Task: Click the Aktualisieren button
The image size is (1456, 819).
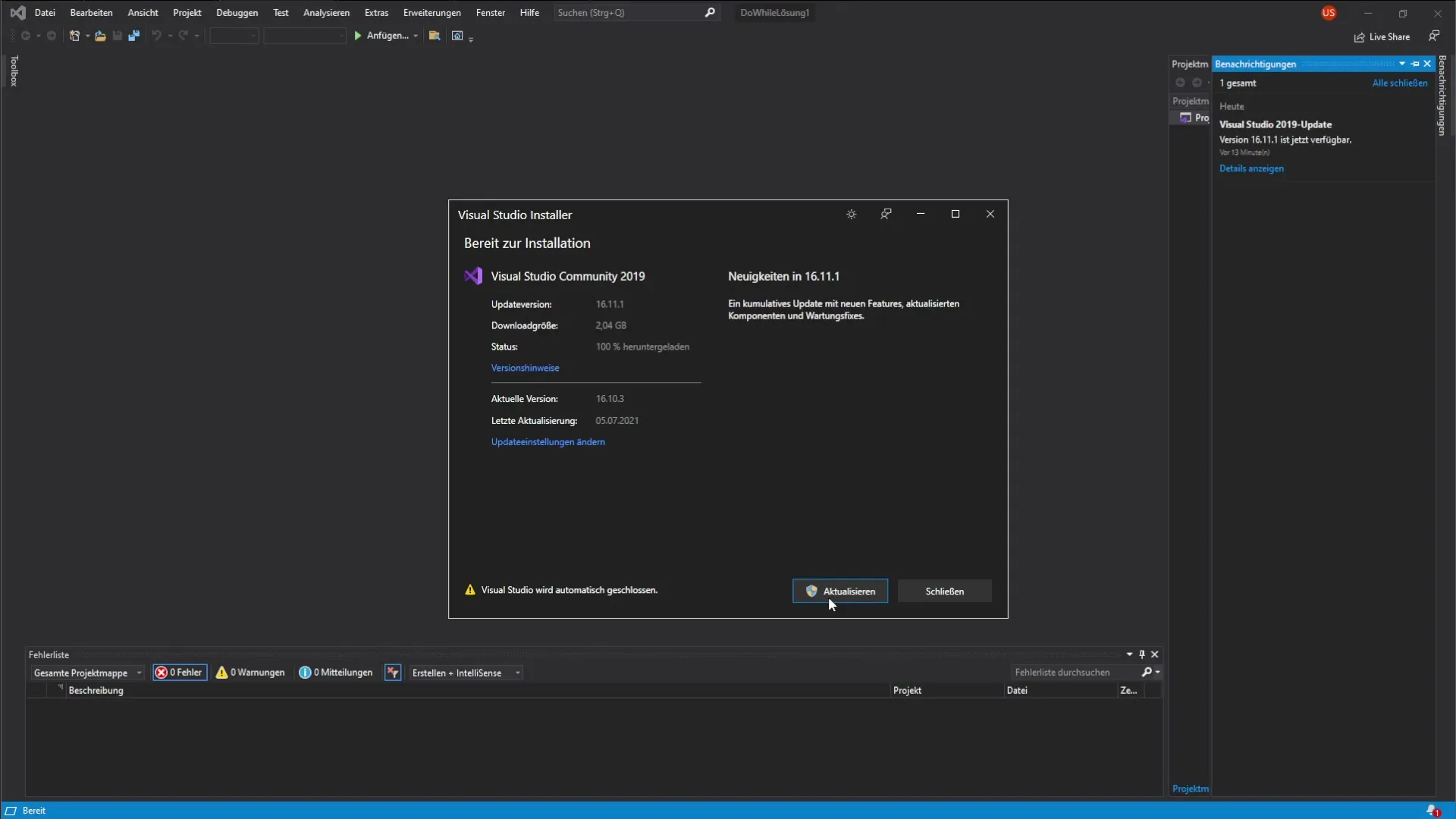Action: (839, 591)
